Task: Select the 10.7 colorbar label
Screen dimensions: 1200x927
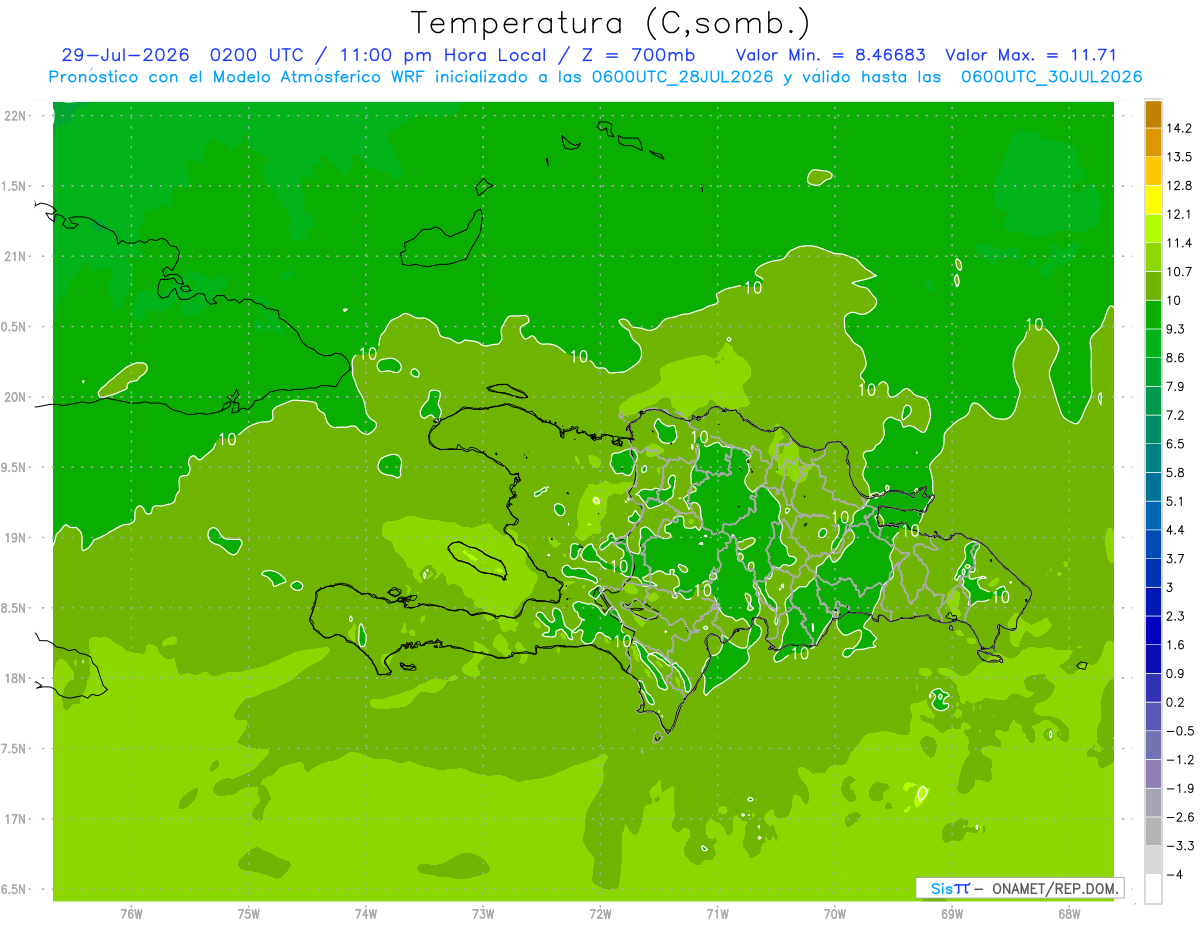Action: click(x=1179, y=272)
